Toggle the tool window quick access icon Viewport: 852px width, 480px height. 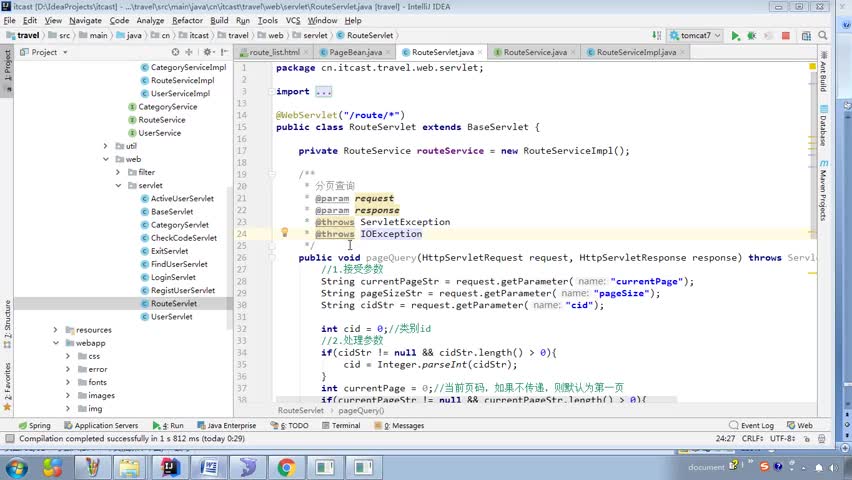pyautogui.click(x=9, y=438)
